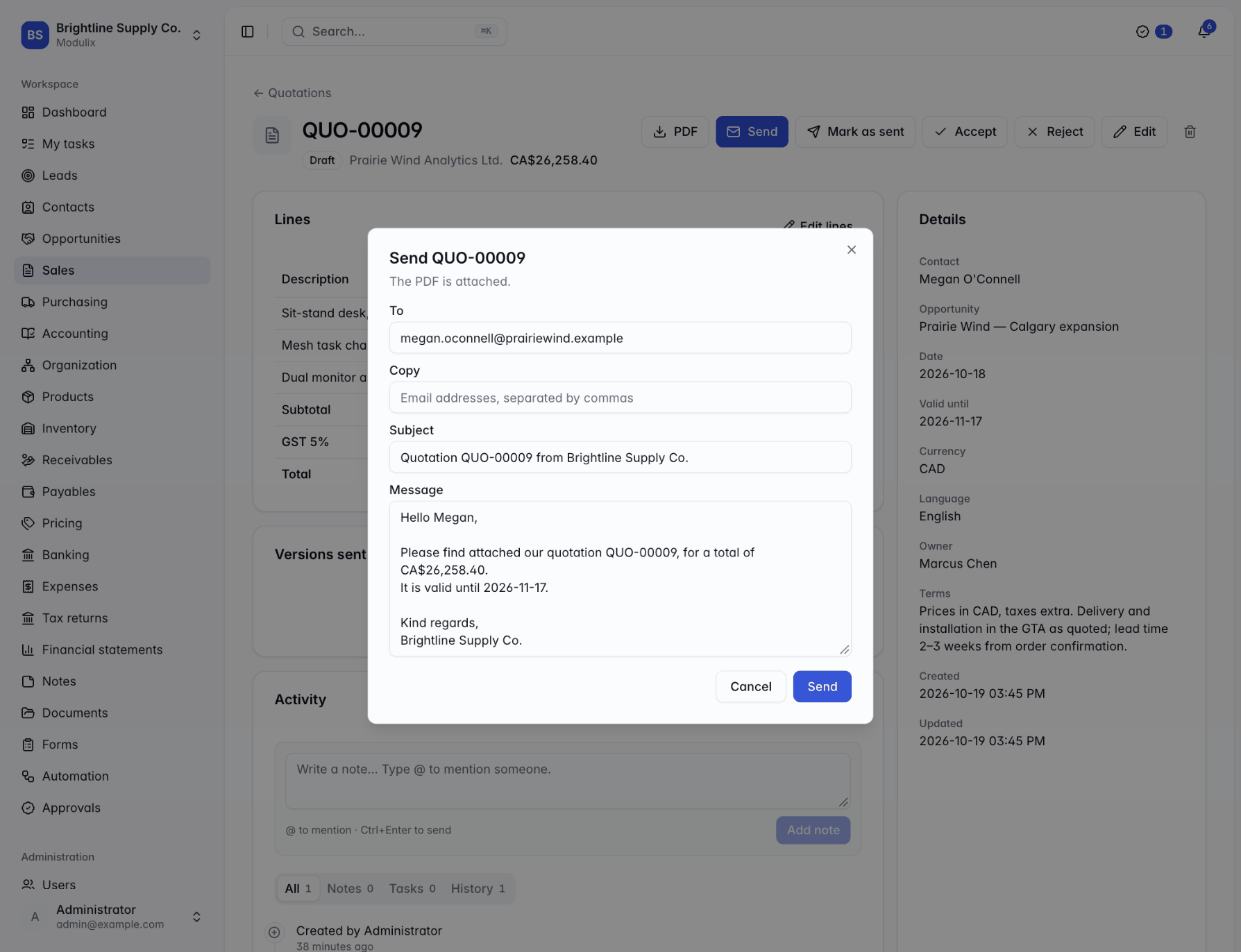This screenshot has width=1241, height=952.
Task: Cancel the send quotation dialog
Action: (750, 686)
